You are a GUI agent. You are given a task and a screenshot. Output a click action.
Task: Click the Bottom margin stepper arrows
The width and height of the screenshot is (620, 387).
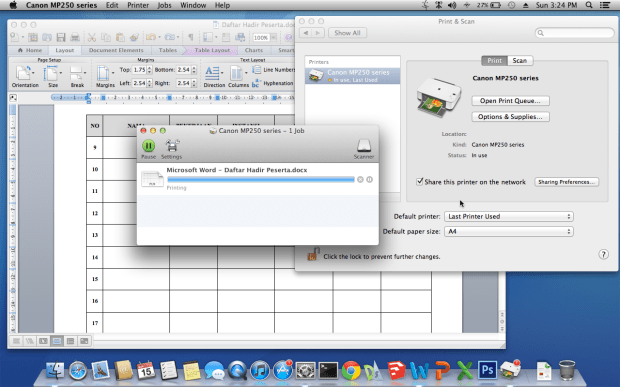(x=194, y=70)
